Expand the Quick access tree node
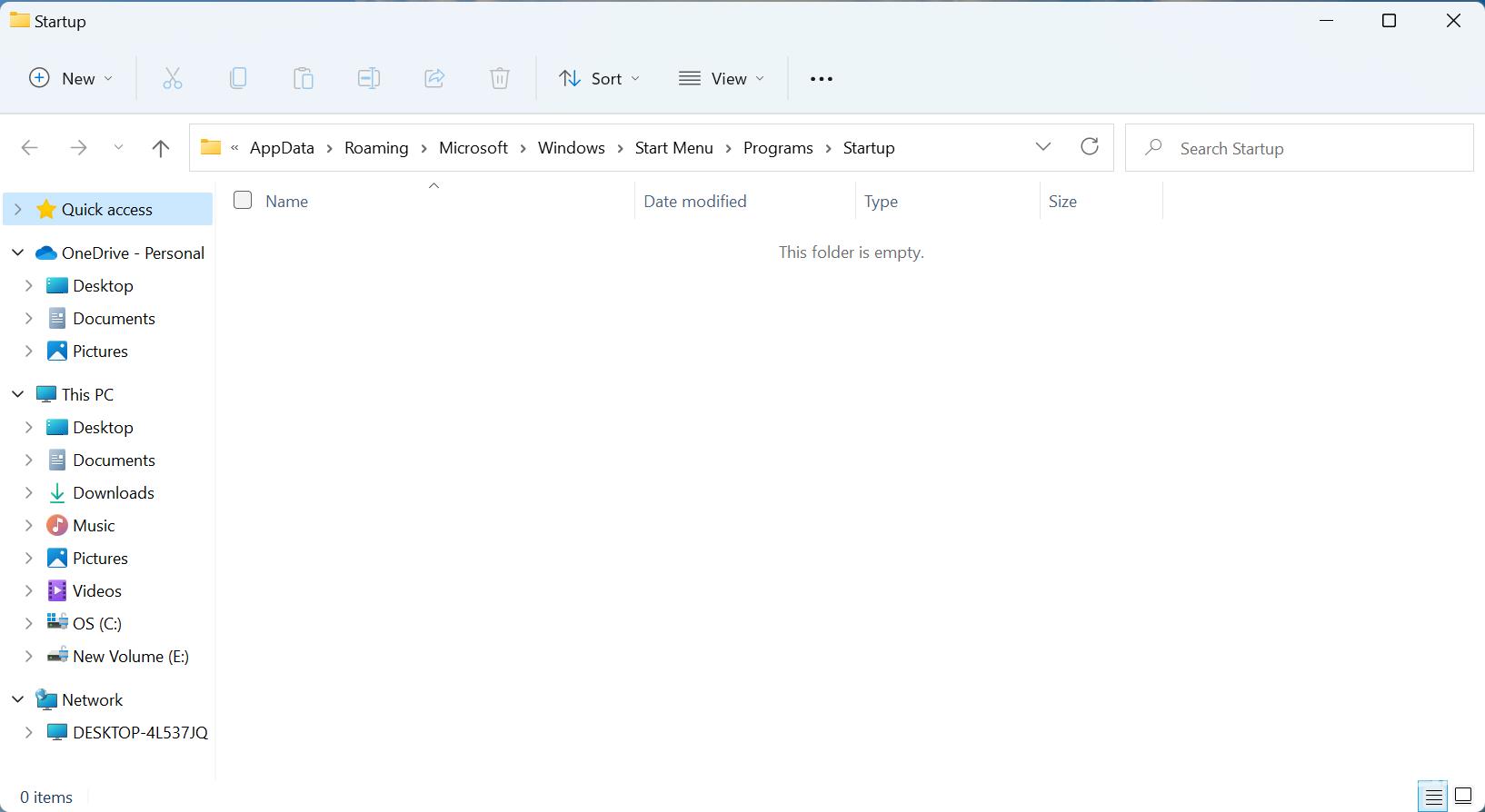The image size is (1485, 812). pyautogui.click(x=17, y=210)
